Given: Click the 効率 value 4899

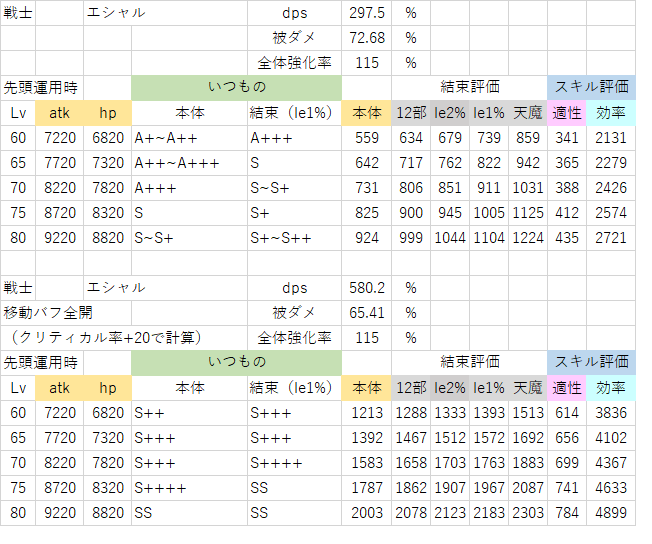Looking at the screenshot, I should (x=611, y=513).
